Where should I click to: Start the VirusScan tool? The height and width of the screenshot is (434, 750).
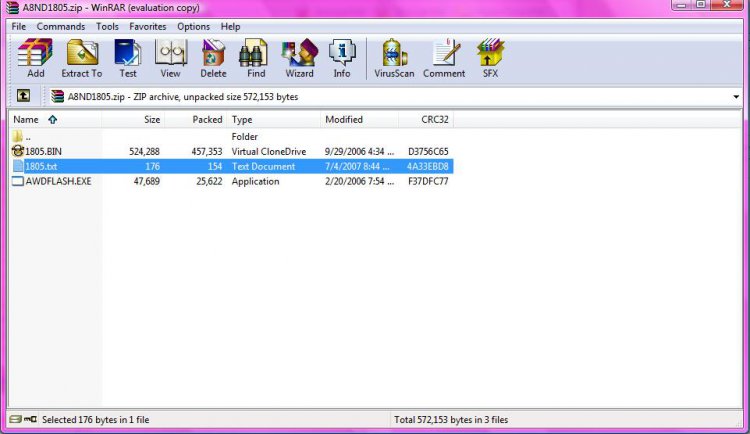point(394,58)
